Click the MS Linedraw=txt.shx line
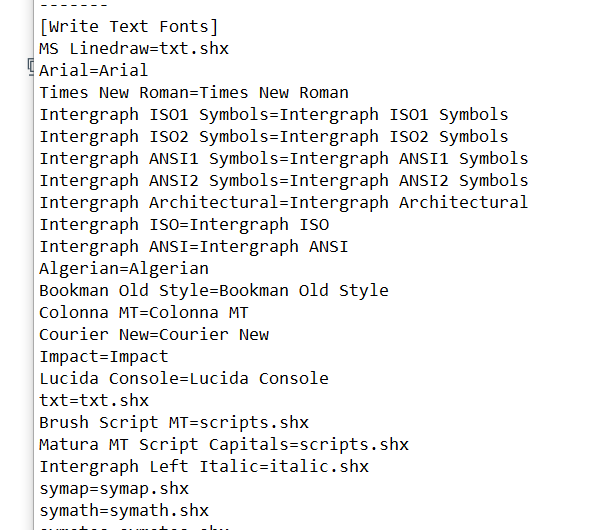This screenshot has height=530, width=596. (134, 49)
